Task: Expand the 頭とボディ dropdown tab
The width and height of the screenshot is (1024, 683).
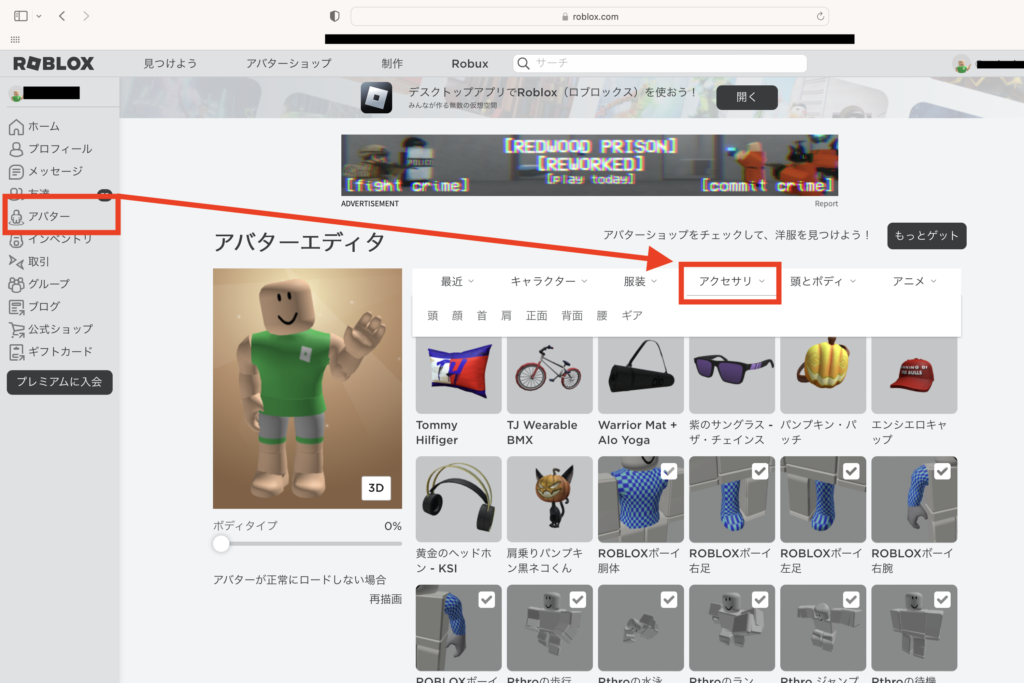Action: click(823, 281)
